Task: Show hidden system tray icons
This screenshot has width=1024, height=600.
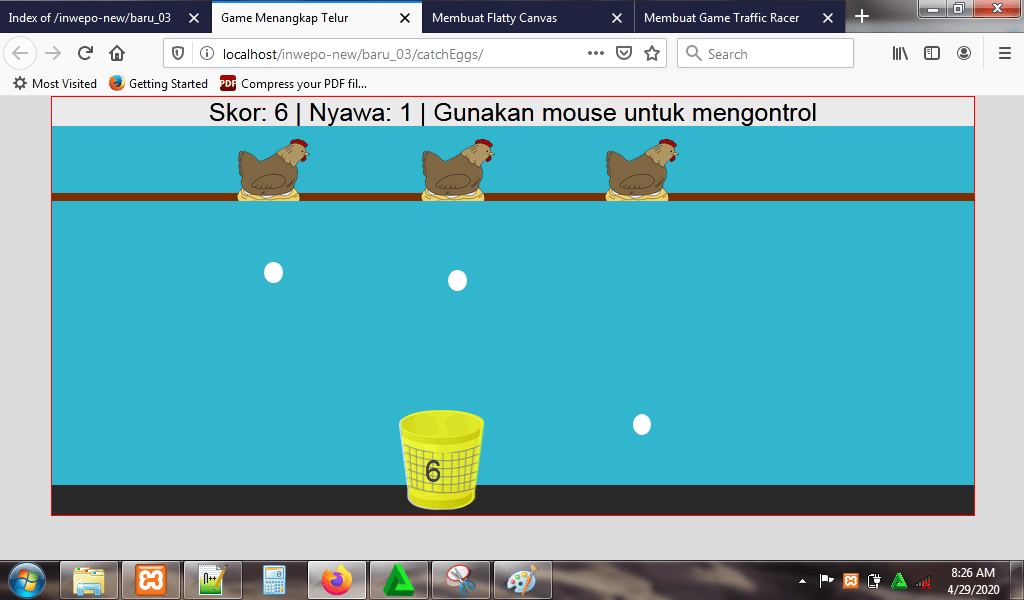Action: pos(802,581)
